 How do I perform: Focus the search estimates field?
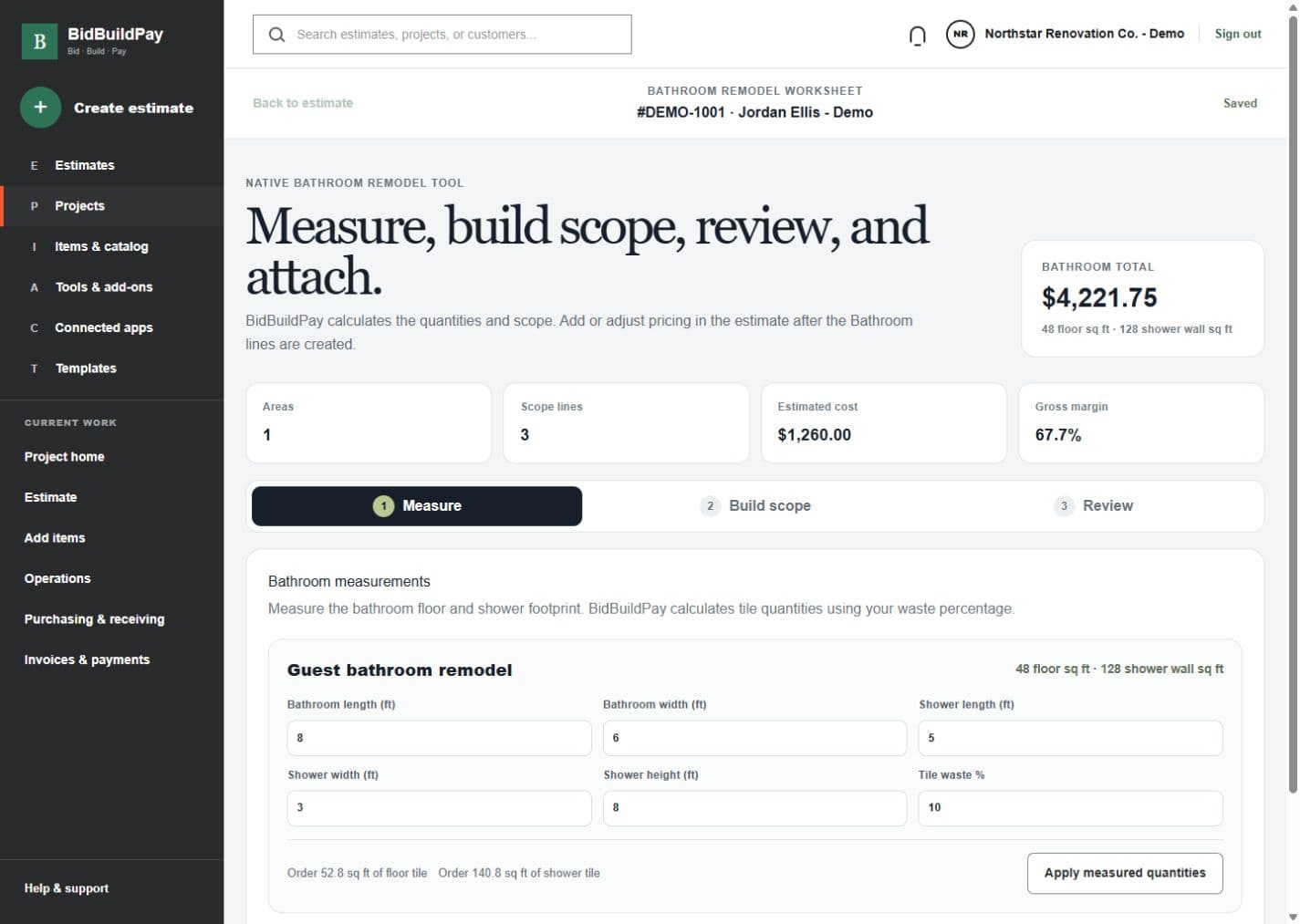click(x=442, y=35)
